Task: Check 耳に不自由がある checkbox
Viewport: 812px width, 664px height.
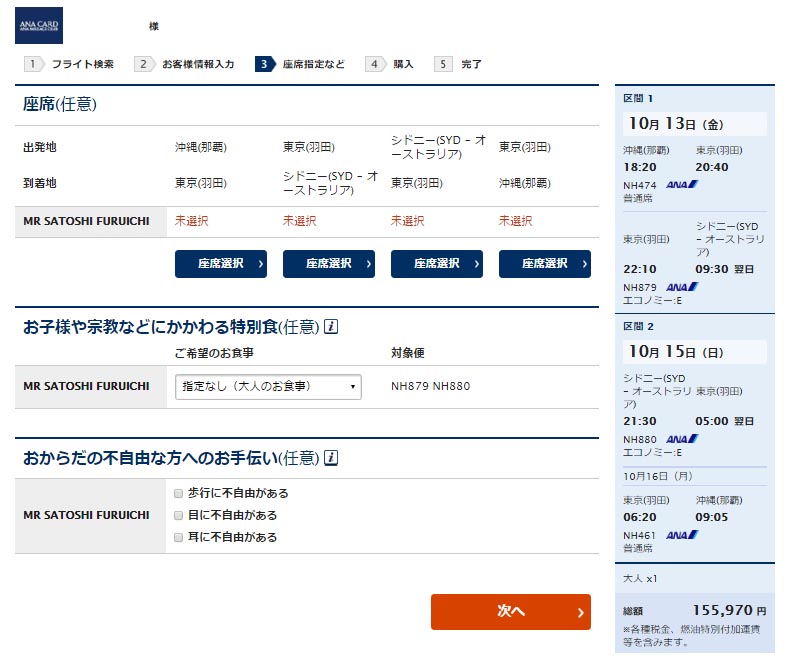Action: click(179, 537)
